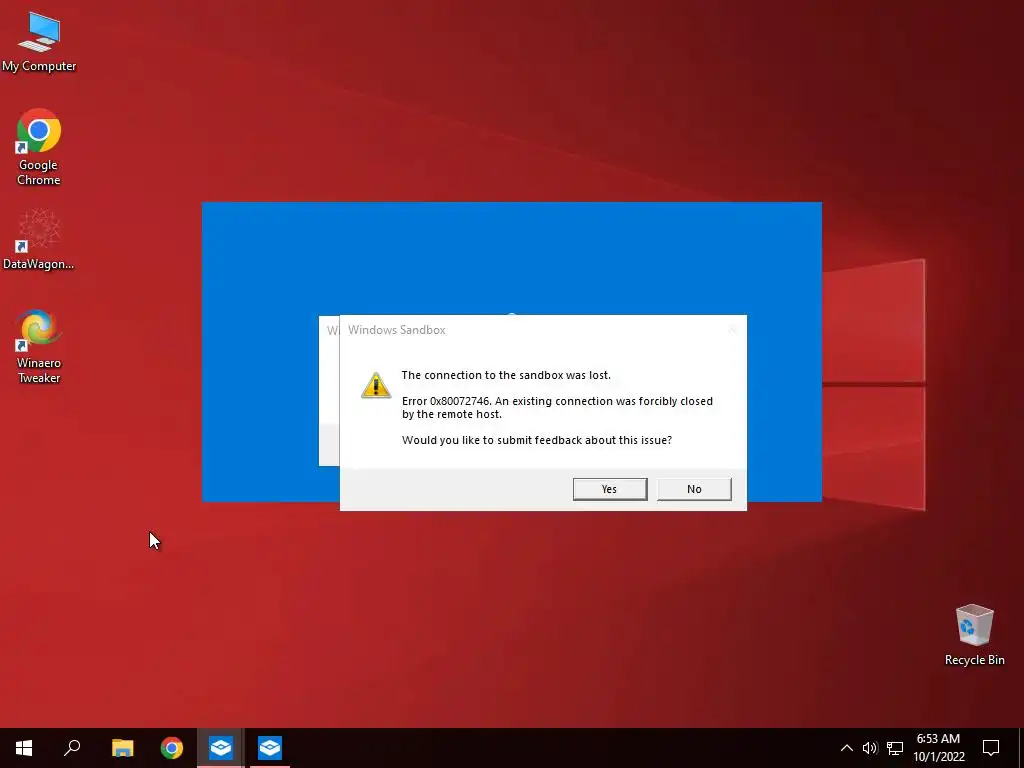The width and height of the screenshot is (1024, 768).
Task: Switch to first Windows Sandbox taskbar item
Action: click(x=221, y=748)
